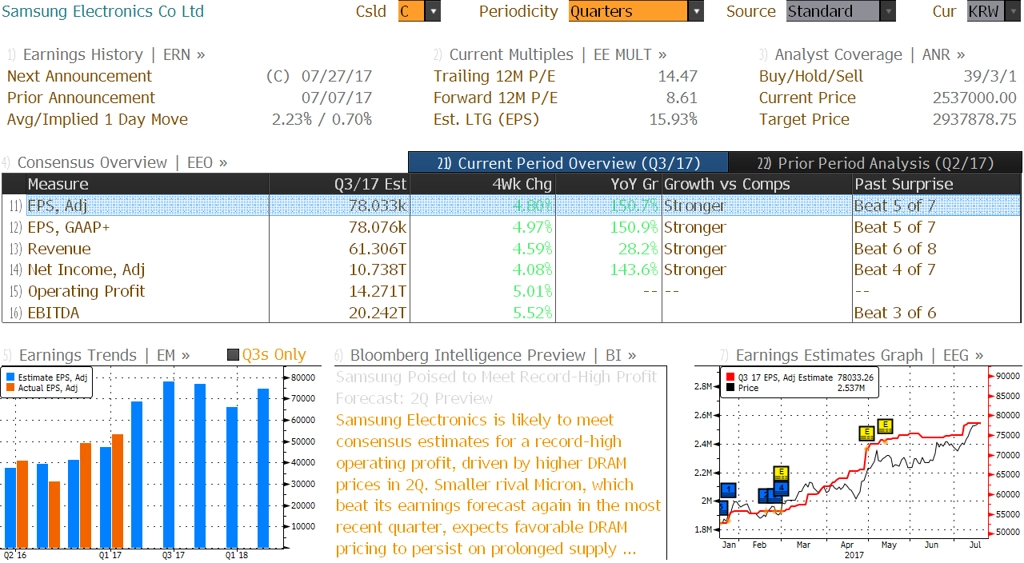Click the blue marker labeled 4 on estimates graph

(781, 488)
